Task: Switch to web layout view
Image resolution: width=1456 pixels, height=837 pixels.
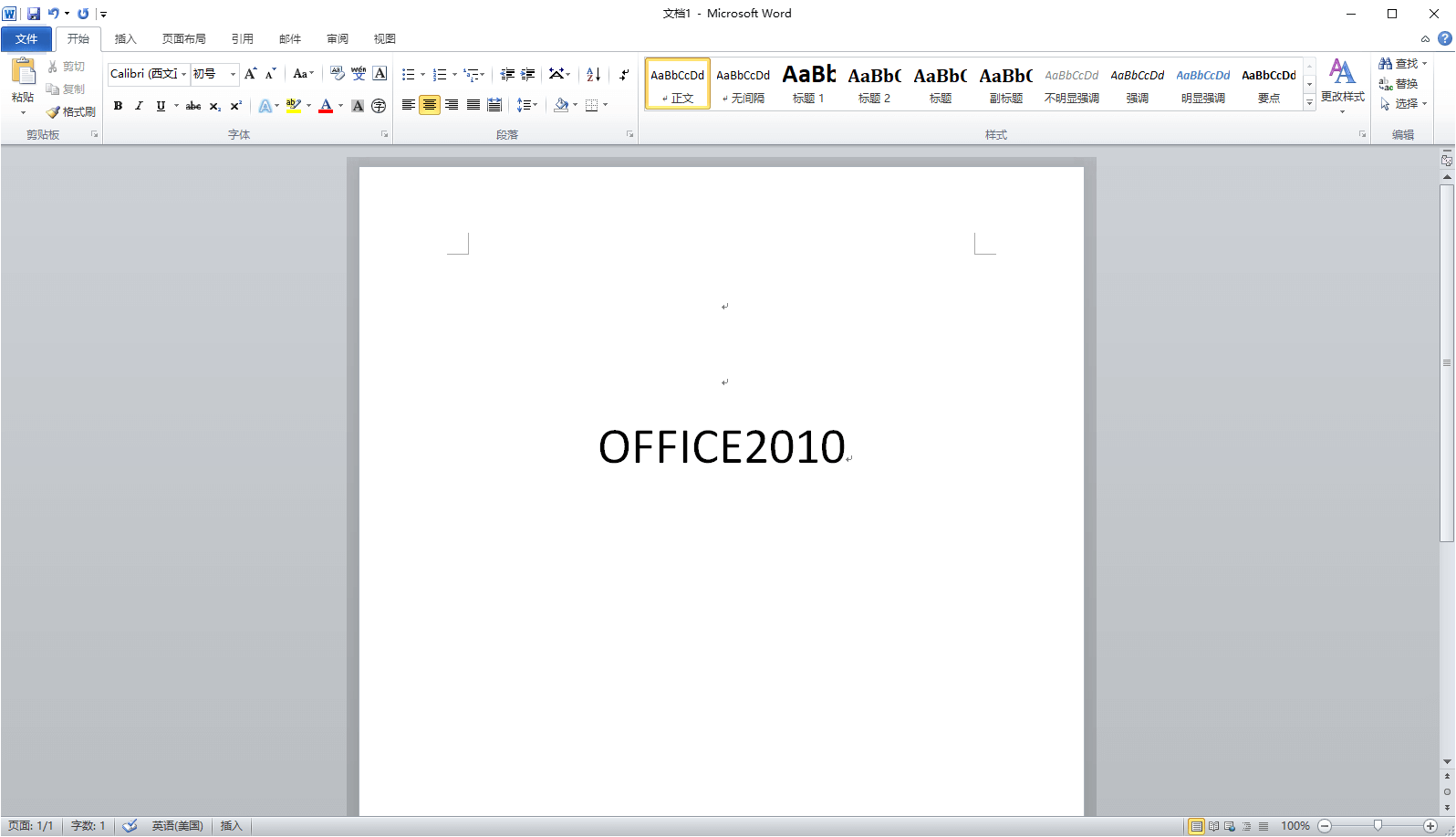Action: pyautogui.click(x=1230, y=826)
